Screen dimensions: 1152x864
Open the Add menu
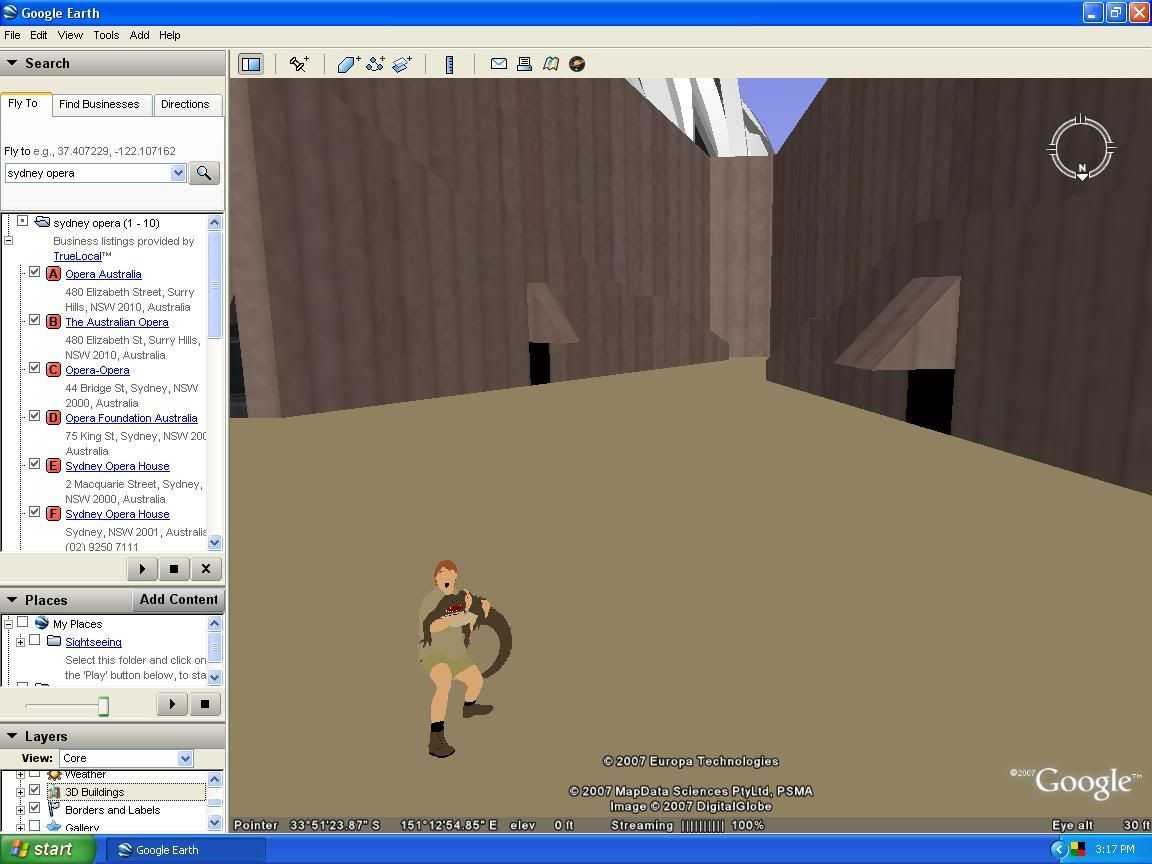pyautogui.click(x=140, y=35)
